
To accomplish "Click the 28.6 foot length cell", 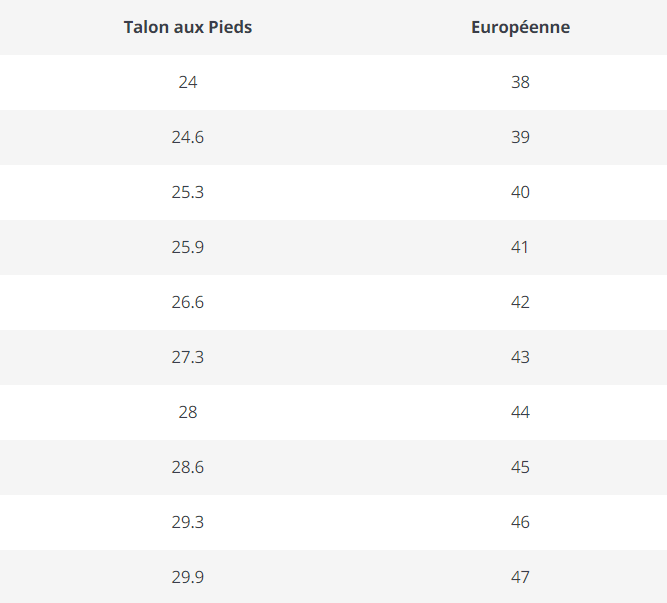I will click(188, 467).
